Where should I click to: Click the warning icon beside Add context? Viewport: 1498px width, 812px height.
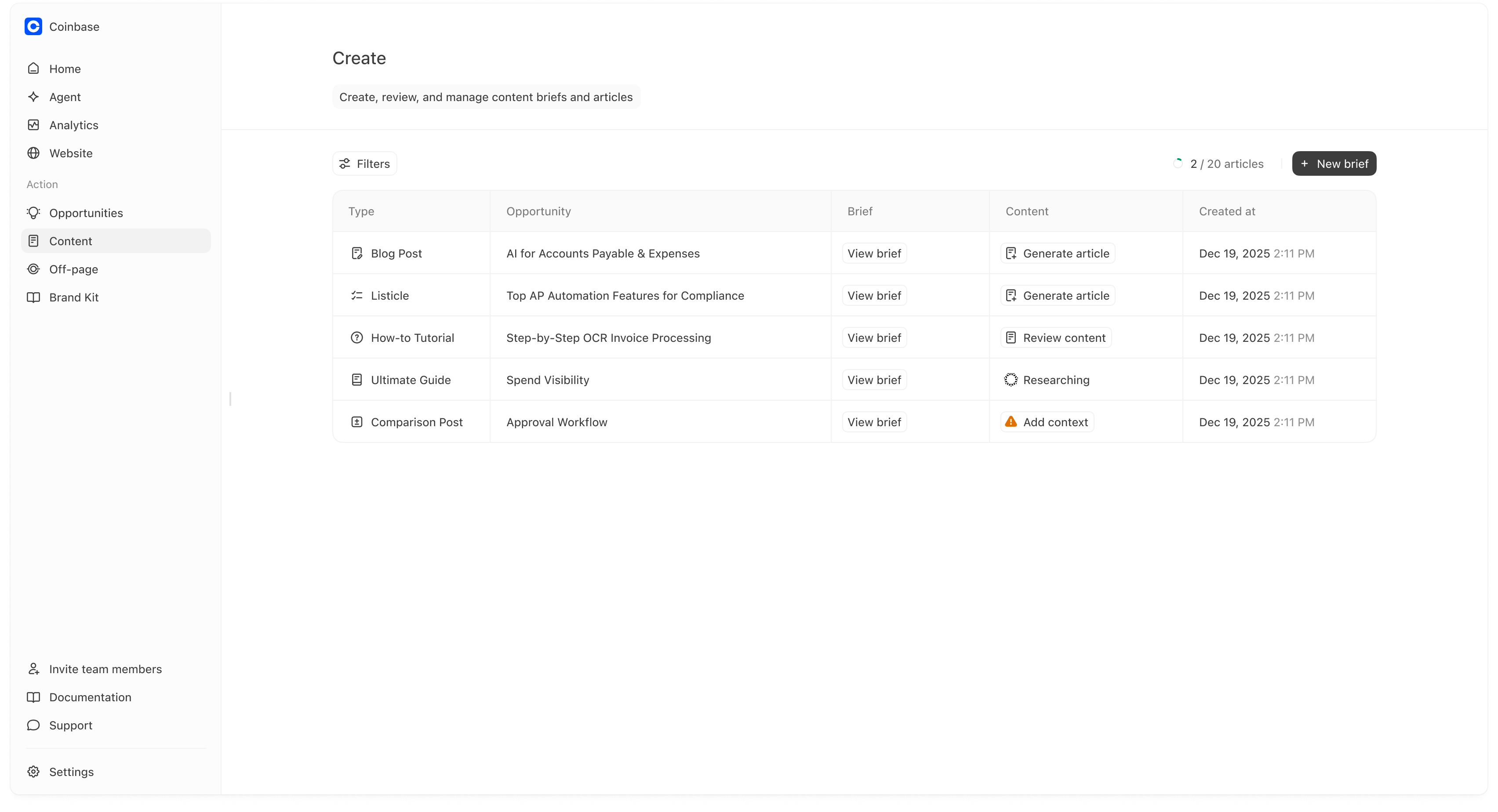coord(1011,422)
